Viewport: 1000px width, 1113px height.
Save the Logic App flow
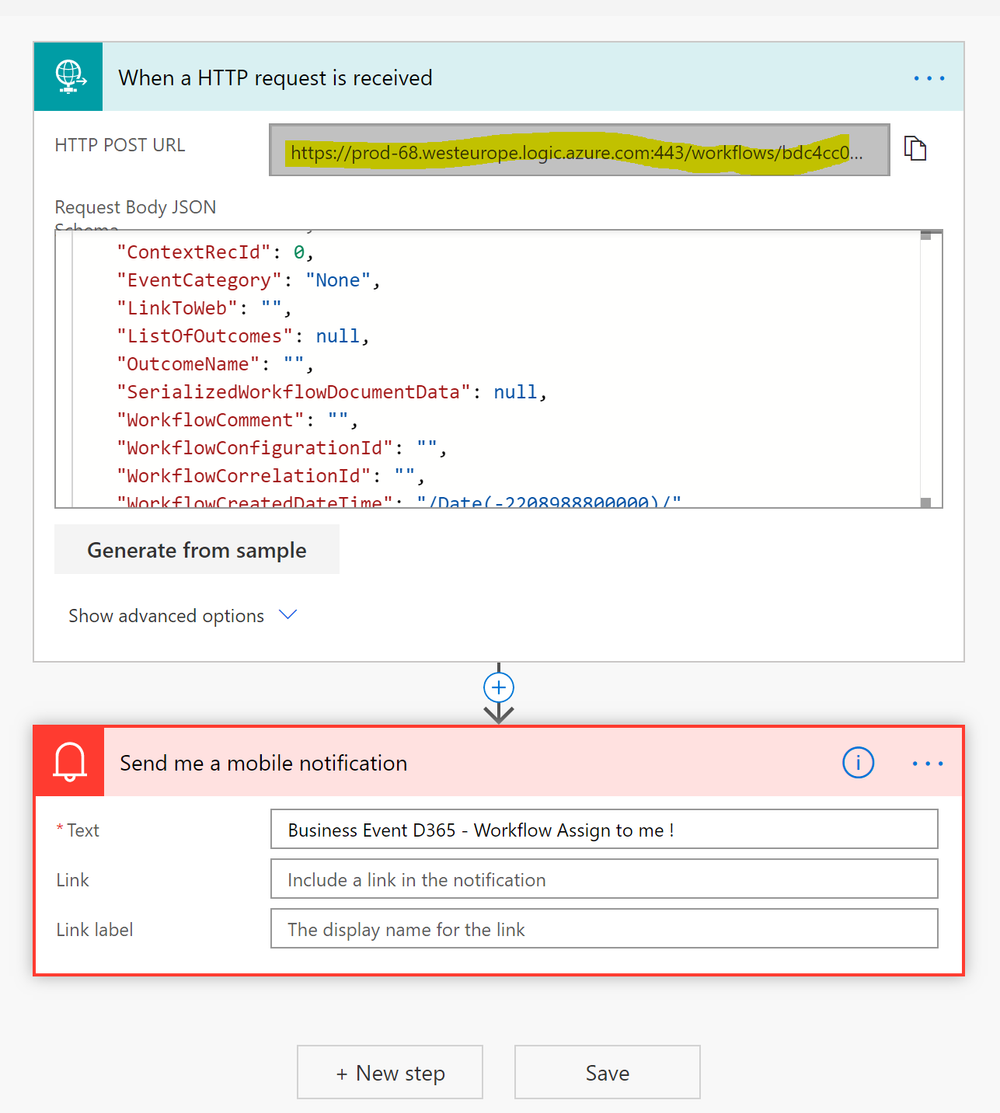coord(606,1071)
